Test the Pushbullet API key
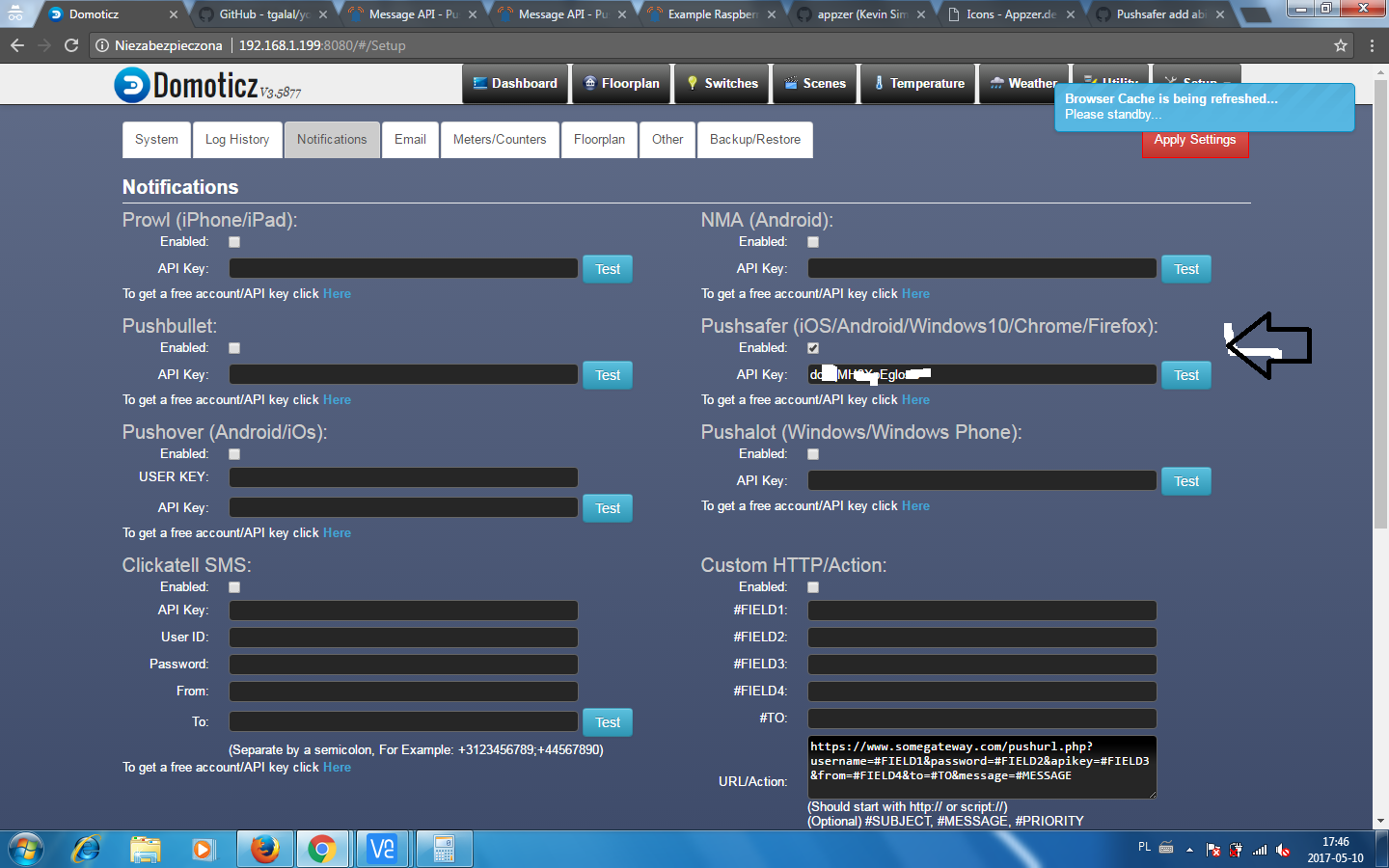This screenshot has height=868, width=1389. coord(608,375)
